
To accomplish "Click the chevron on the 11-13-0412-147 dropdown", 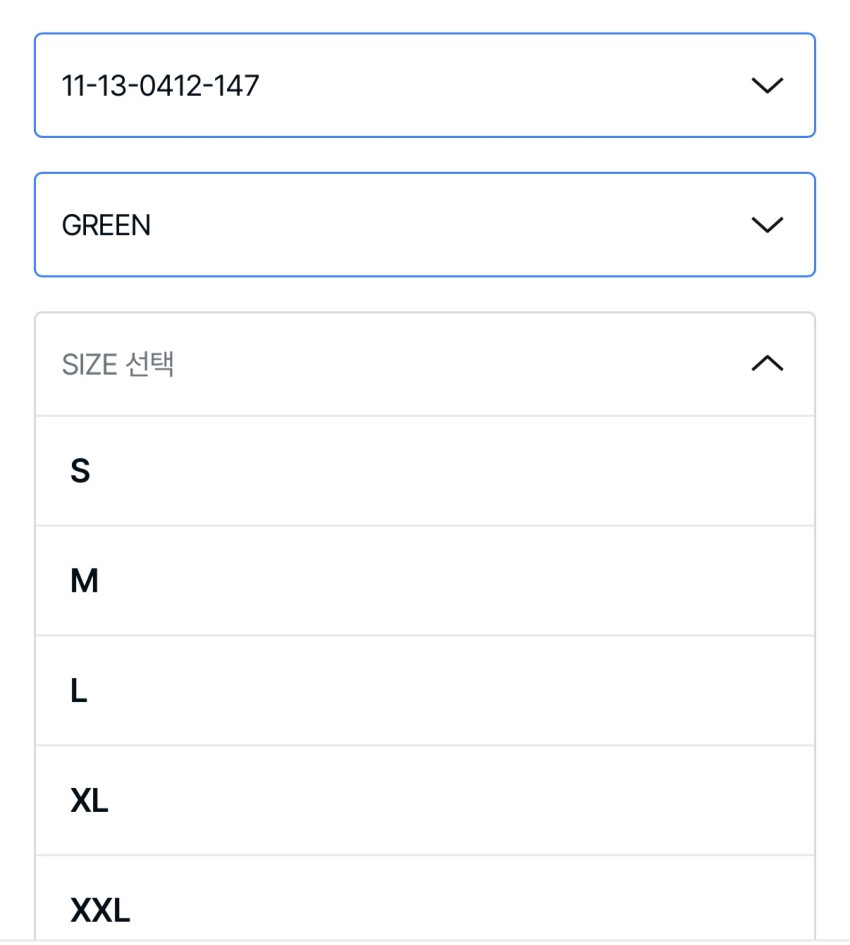I will pyautogui.click(x=767, y=86).
